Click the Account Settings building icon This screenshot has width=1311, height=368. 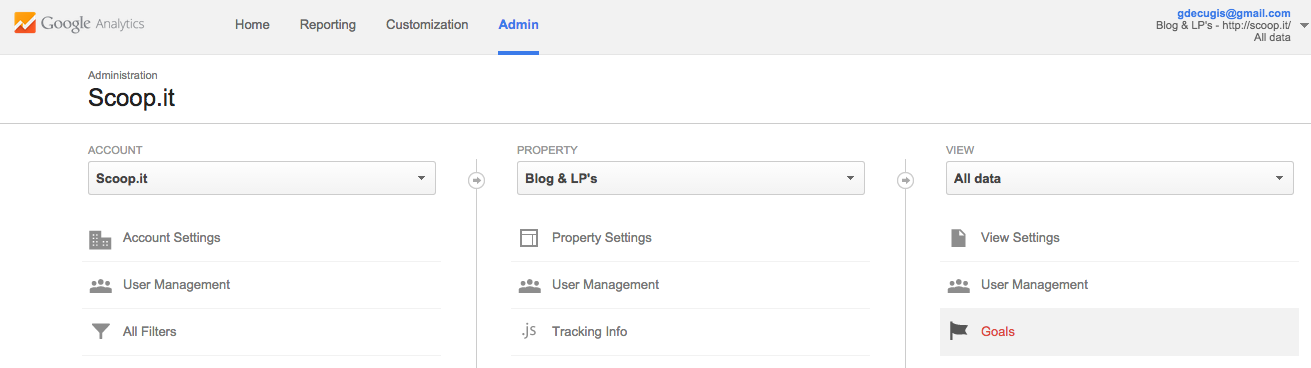[100, 239]
